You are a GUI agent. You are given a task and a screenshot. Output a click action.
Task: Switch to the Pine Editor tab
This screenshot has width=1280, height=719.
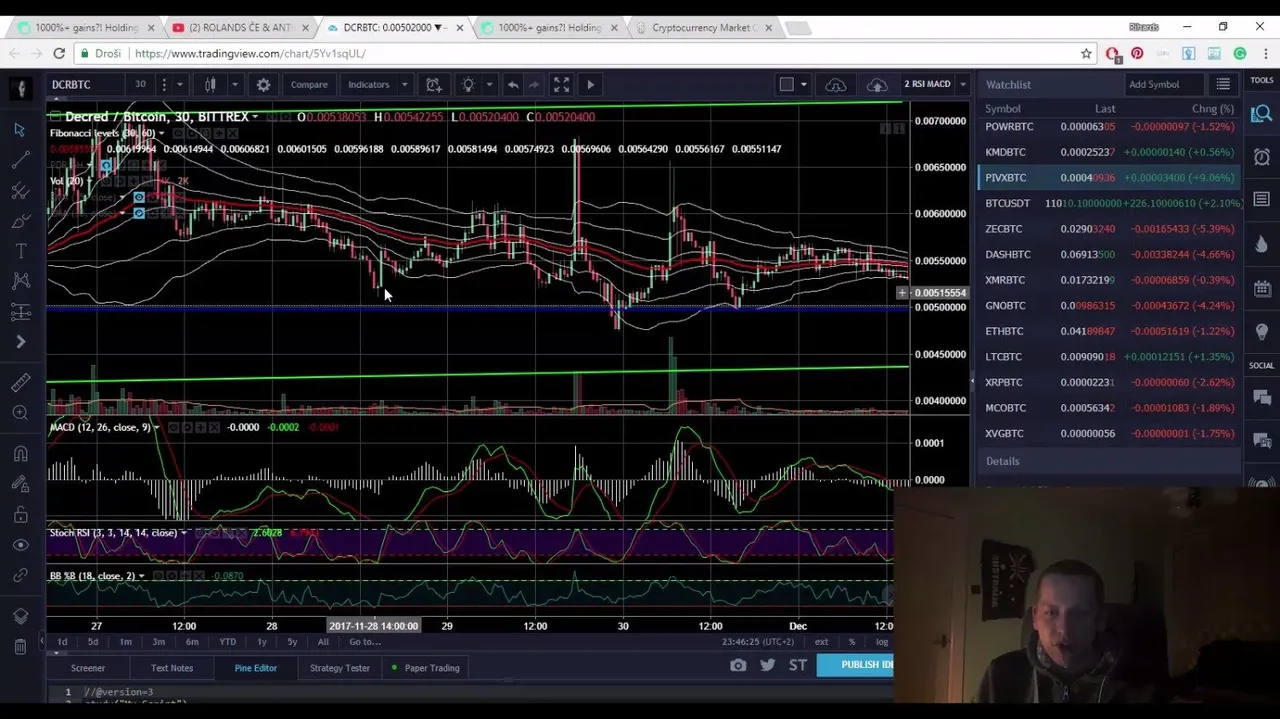pos(256,668)
